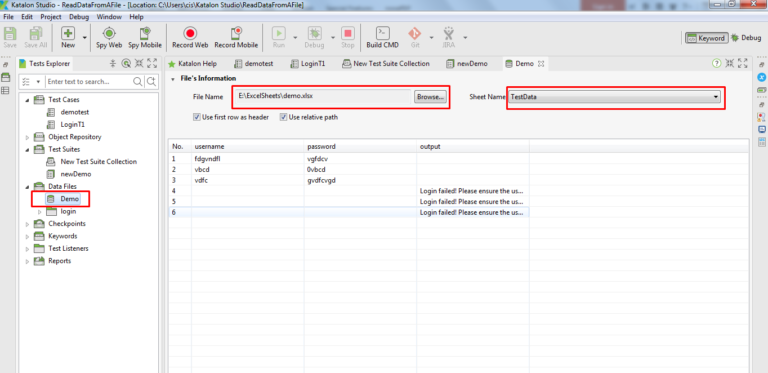Switch to Katalon Help tab
This screenshot has width=768, height=373.
(192, 64)
